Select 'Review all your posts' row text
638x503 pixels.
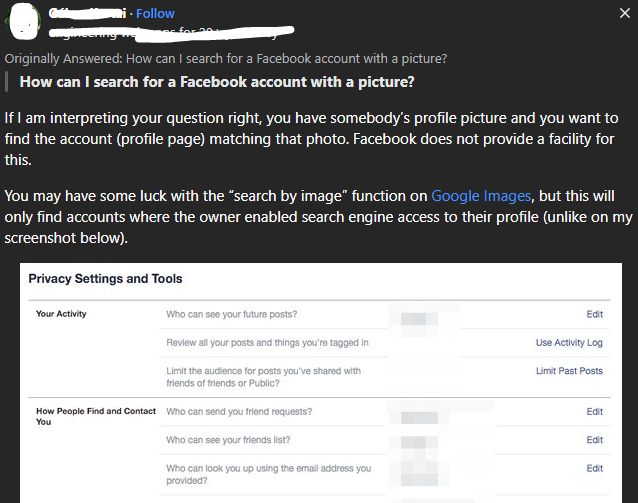(x=267, y=343)
